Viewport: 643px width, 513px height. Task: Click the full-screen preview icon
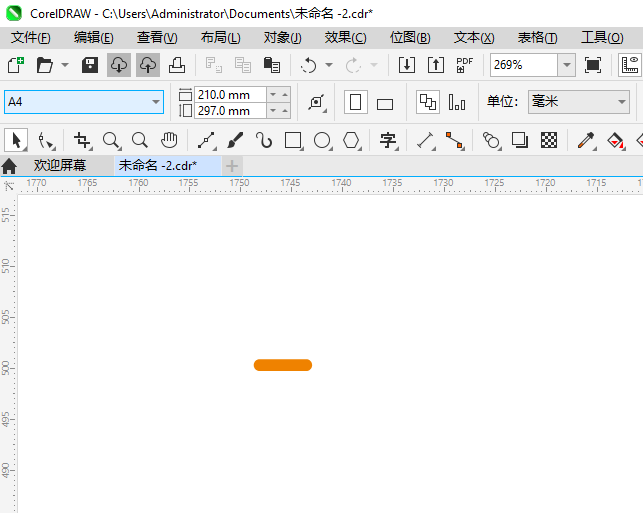tap(593, 65)
